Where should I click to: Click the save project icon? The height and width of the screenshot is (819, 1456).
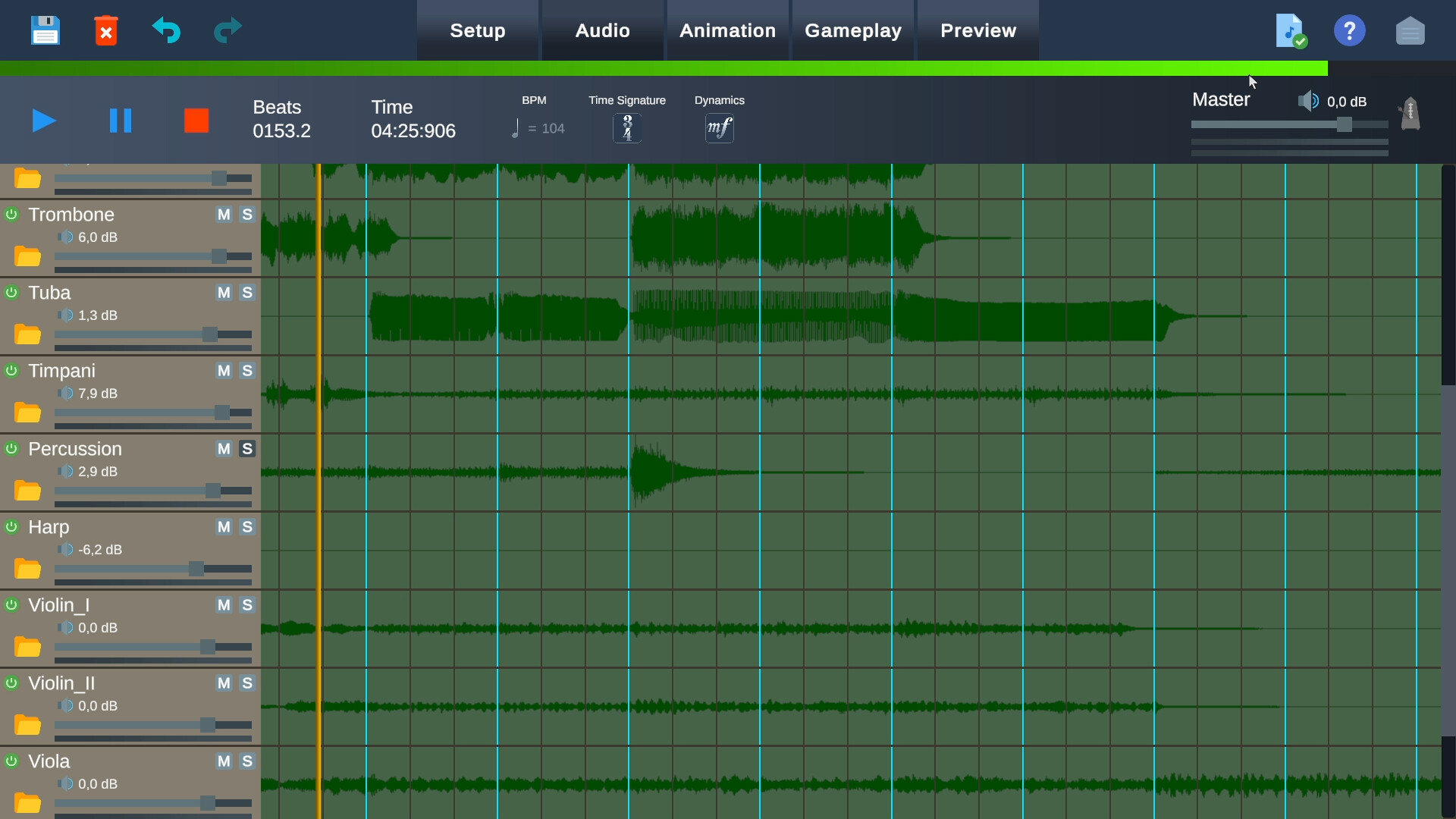(45, 30)
